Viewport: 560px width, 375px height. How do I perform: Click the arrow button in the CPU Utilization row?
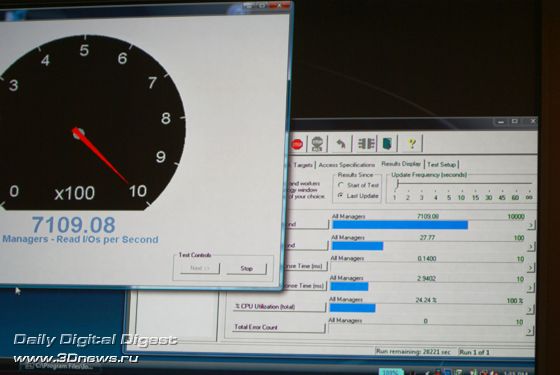530,309
